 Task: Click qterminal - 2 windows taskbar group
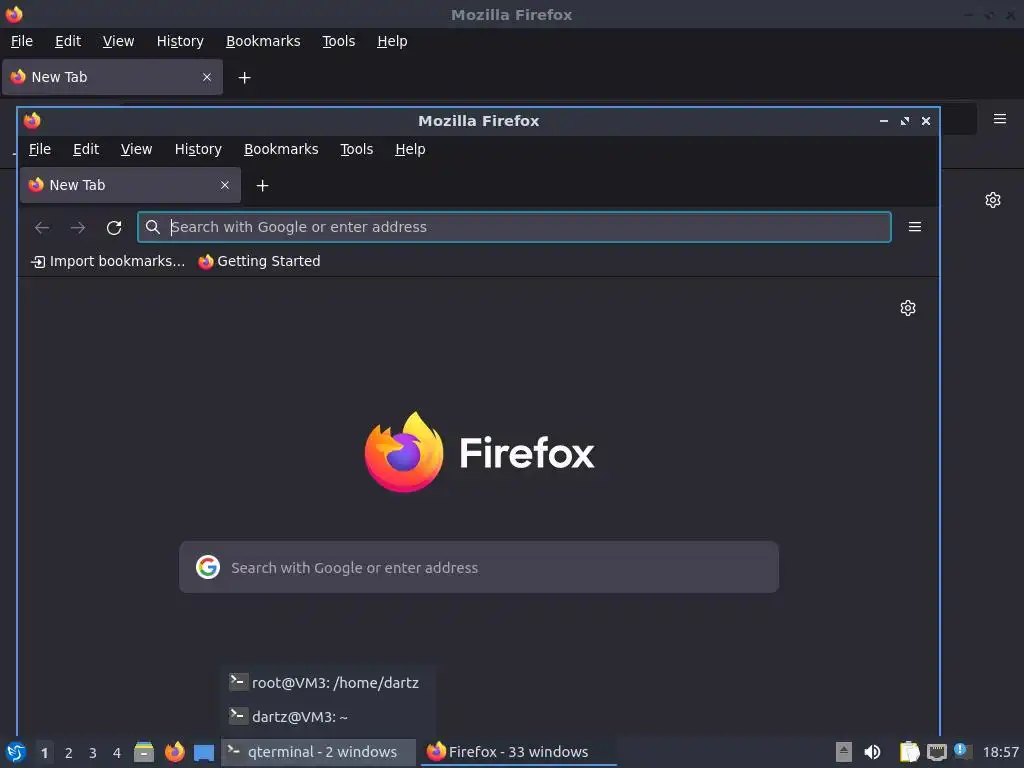(x=318, y=752)
